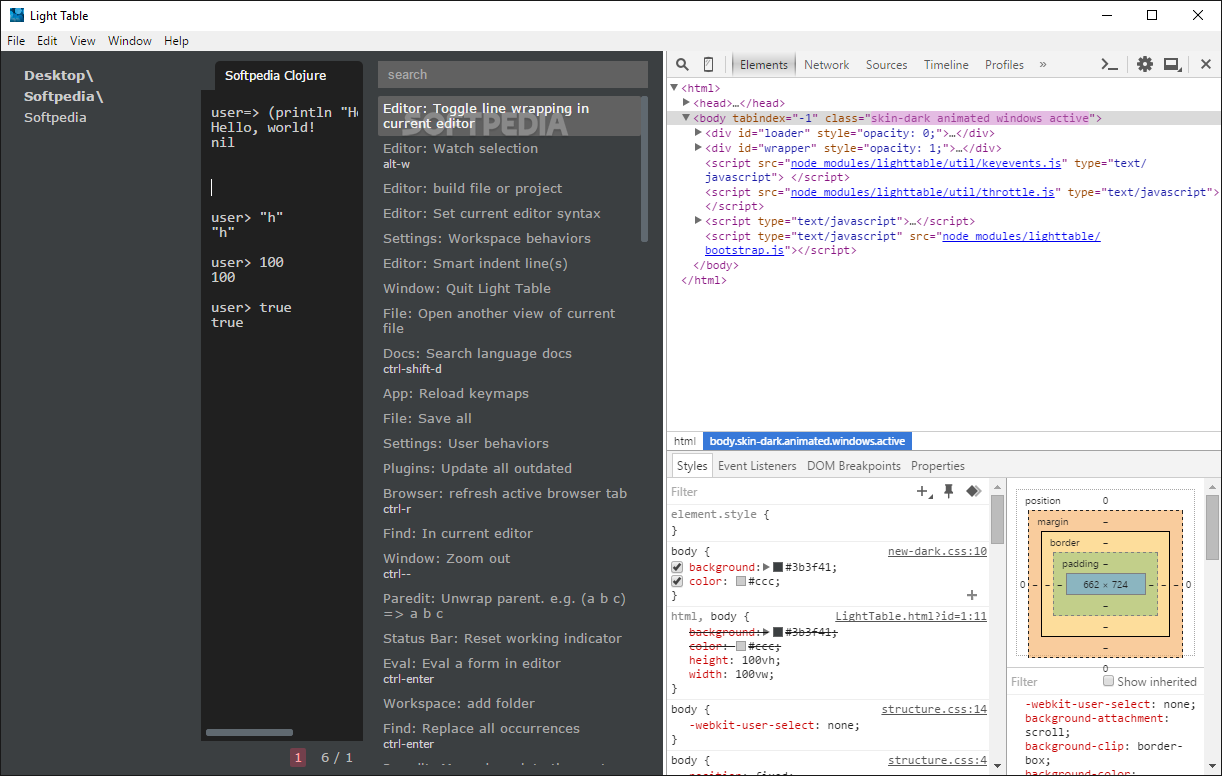Click struck-through #ccc swatch in html, body rule
This screenshot has height=776, width=1222.
tap(741, 646)
